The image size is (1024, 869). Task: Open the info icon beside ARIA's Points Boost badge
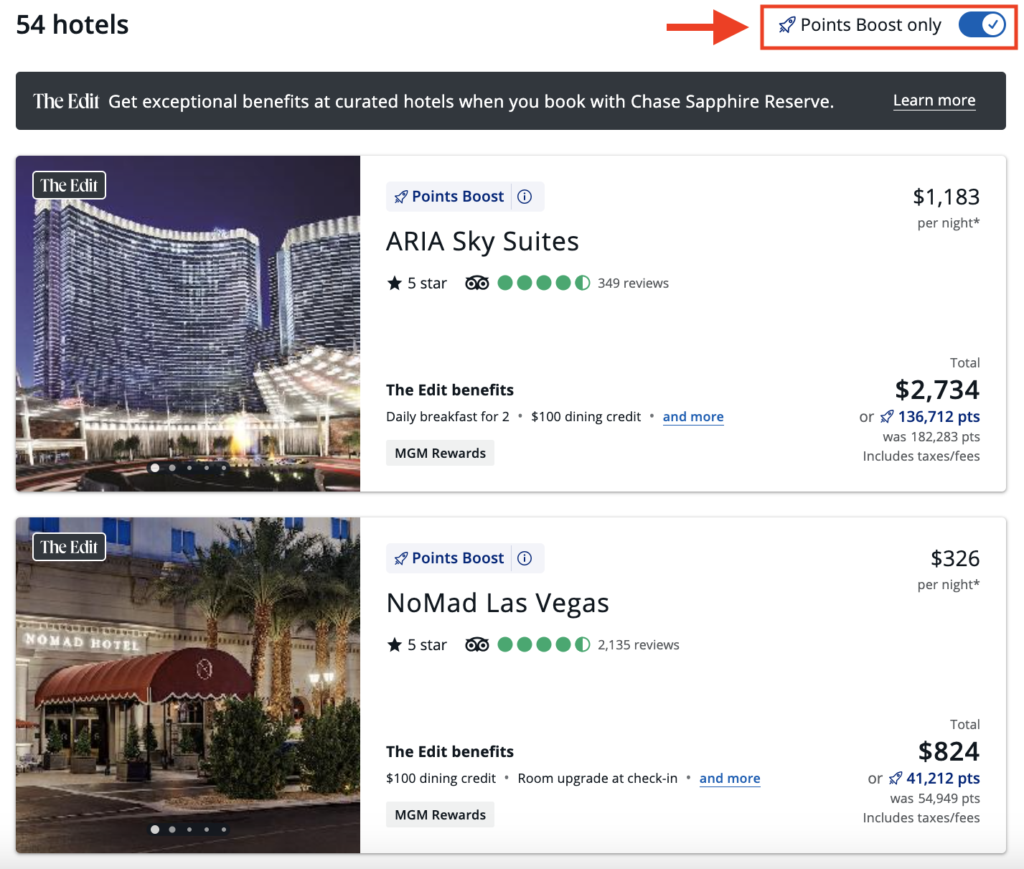[525, 196]
